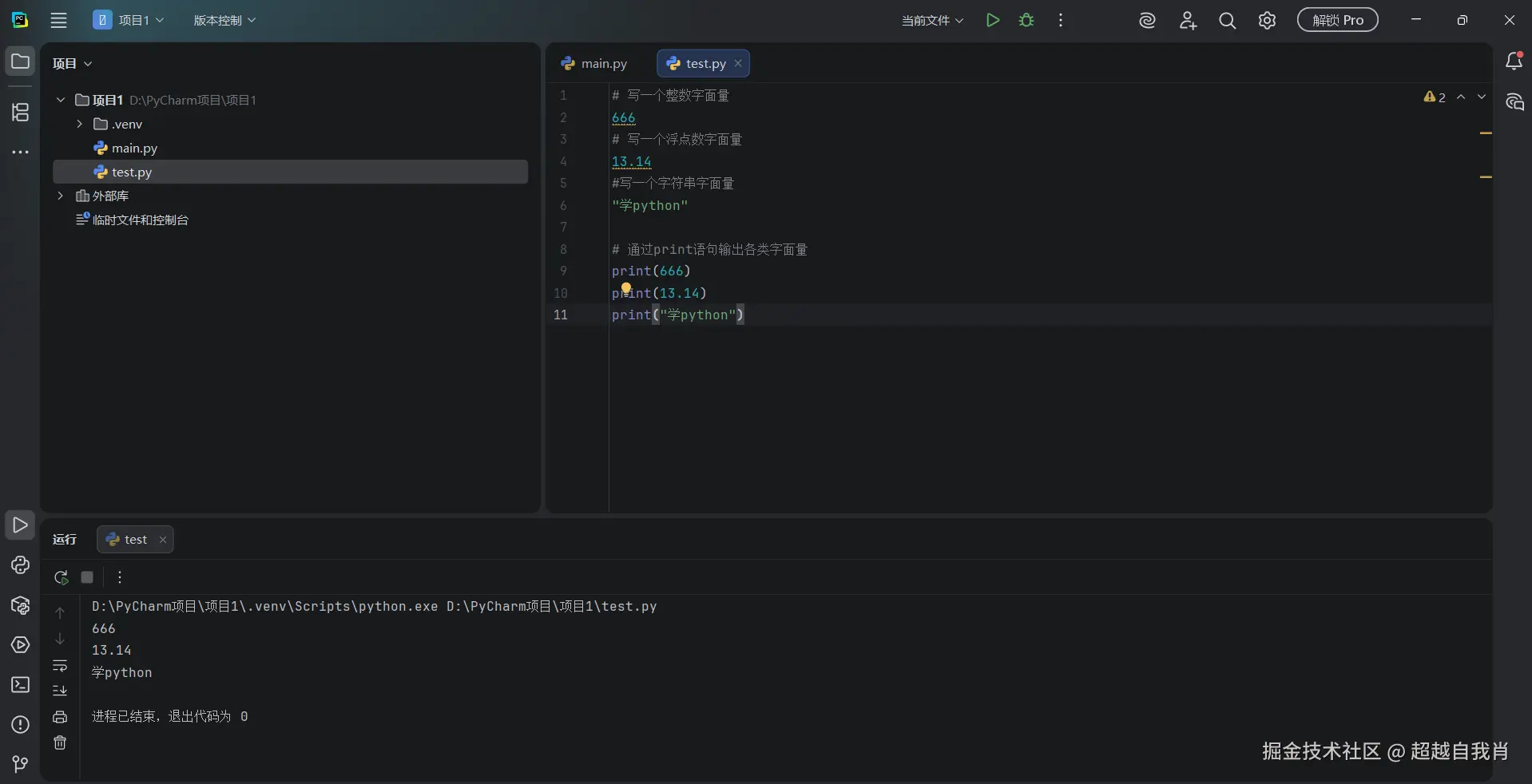Click the exit code message in console

coord(170,717)
